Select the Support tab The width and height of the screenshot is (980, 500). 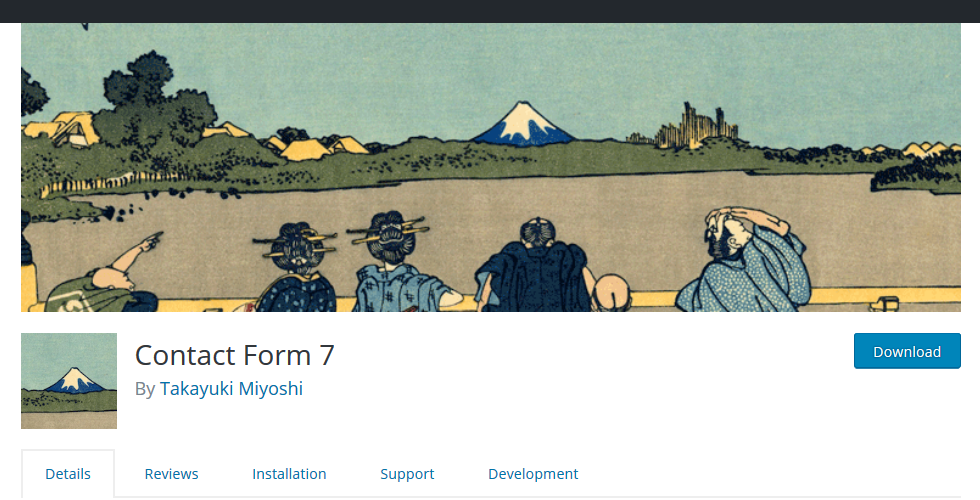pyautogui.click(x=407, y=474)
